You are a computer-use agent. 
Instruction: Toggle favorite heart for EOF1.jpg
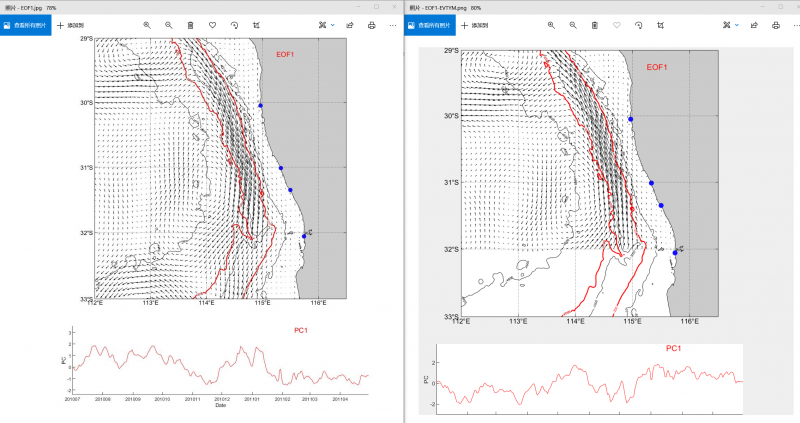pos(212,24)
